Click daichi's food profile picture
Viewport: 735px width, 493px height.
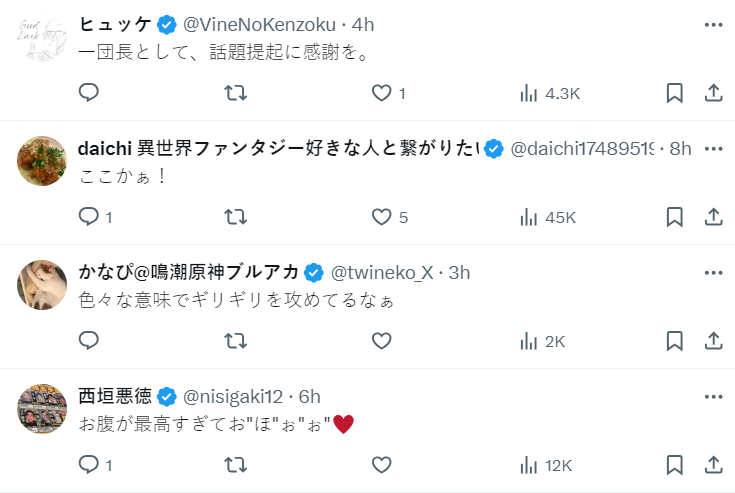[43, 160]
